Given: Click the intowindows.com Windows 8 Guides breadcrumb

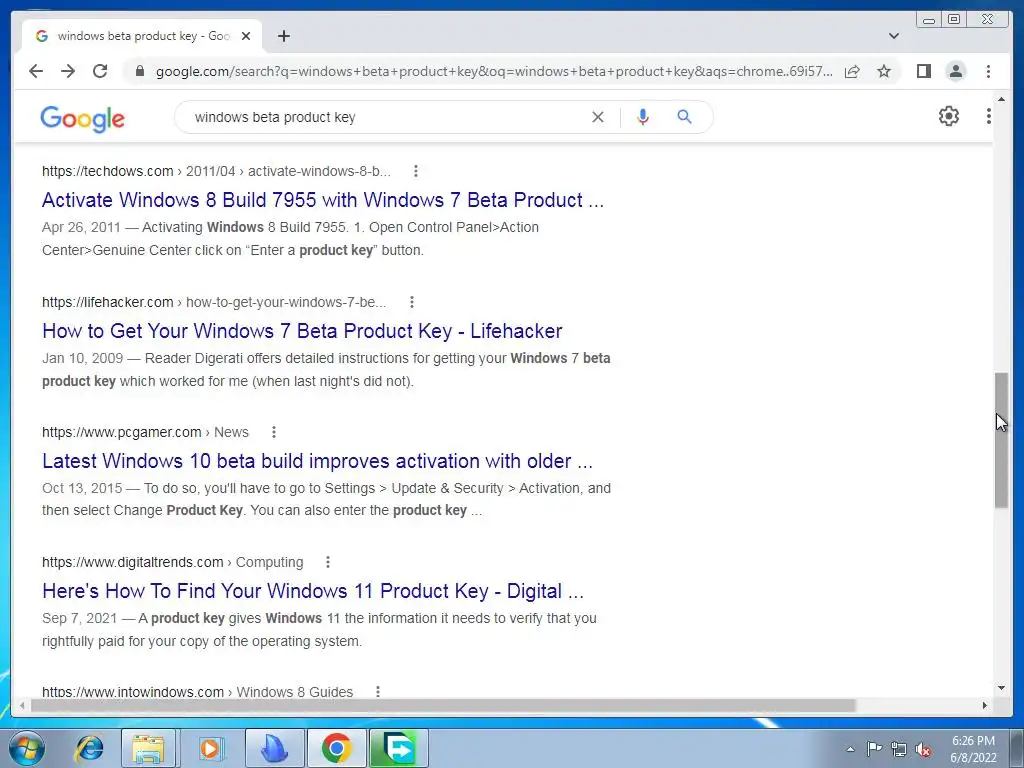Looking at the screenshot, I should (197, 692).
